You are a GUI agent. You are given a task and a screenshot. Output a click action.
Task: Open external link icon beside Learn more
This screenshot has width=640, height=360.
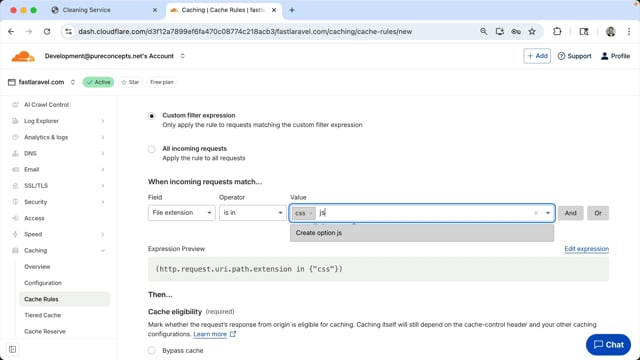coord(233,334)
